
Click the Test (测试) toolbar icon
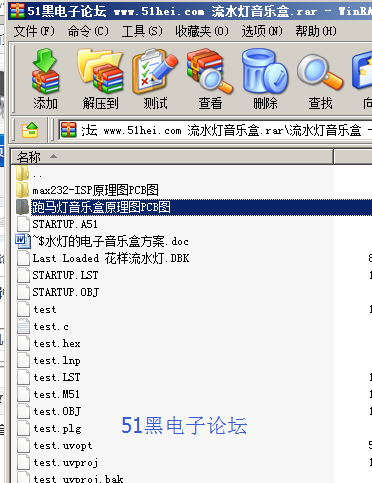(155, 79)
